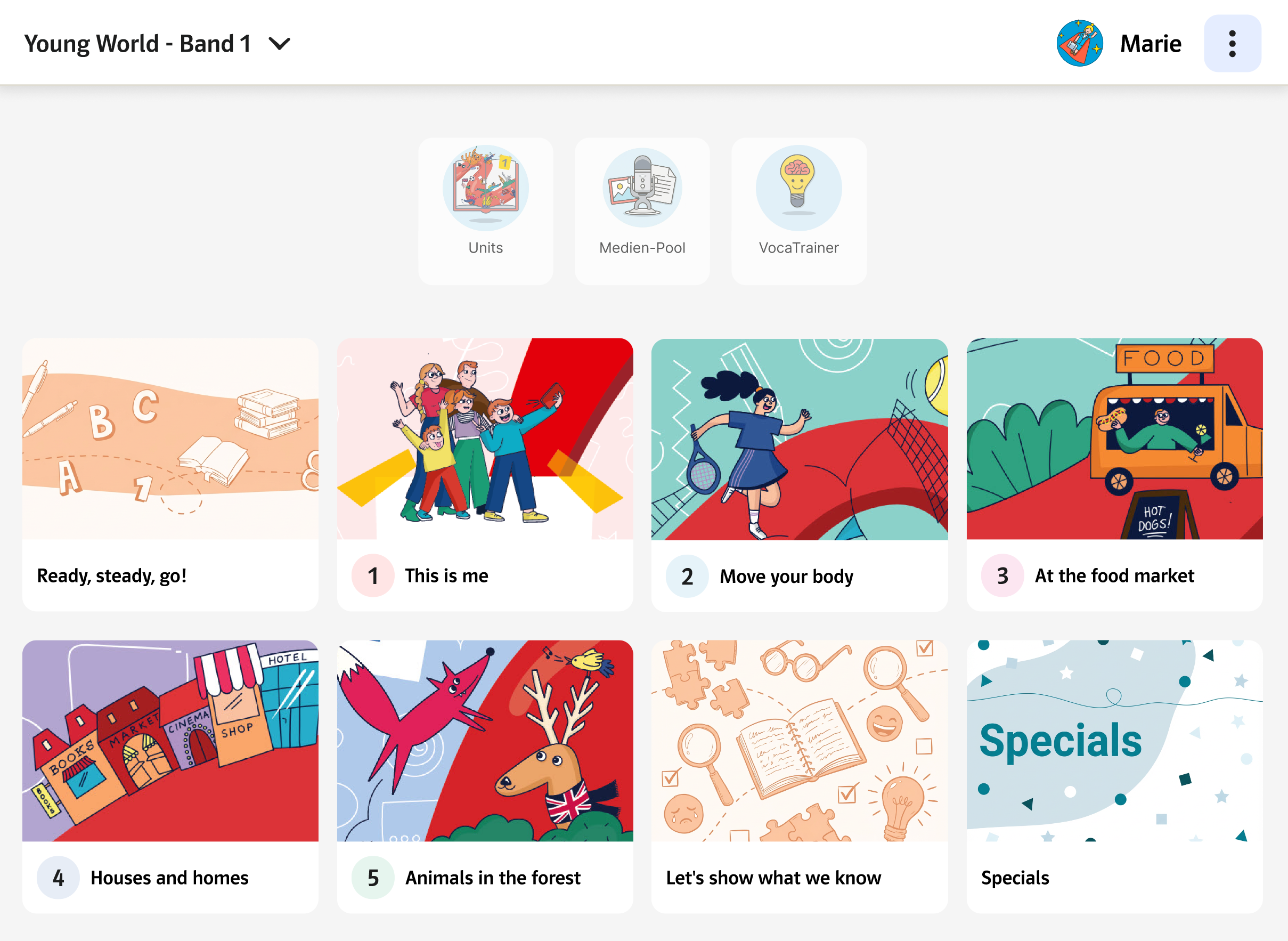
Task: Open Let's show what we know card
Action: [x=800, y=776]
